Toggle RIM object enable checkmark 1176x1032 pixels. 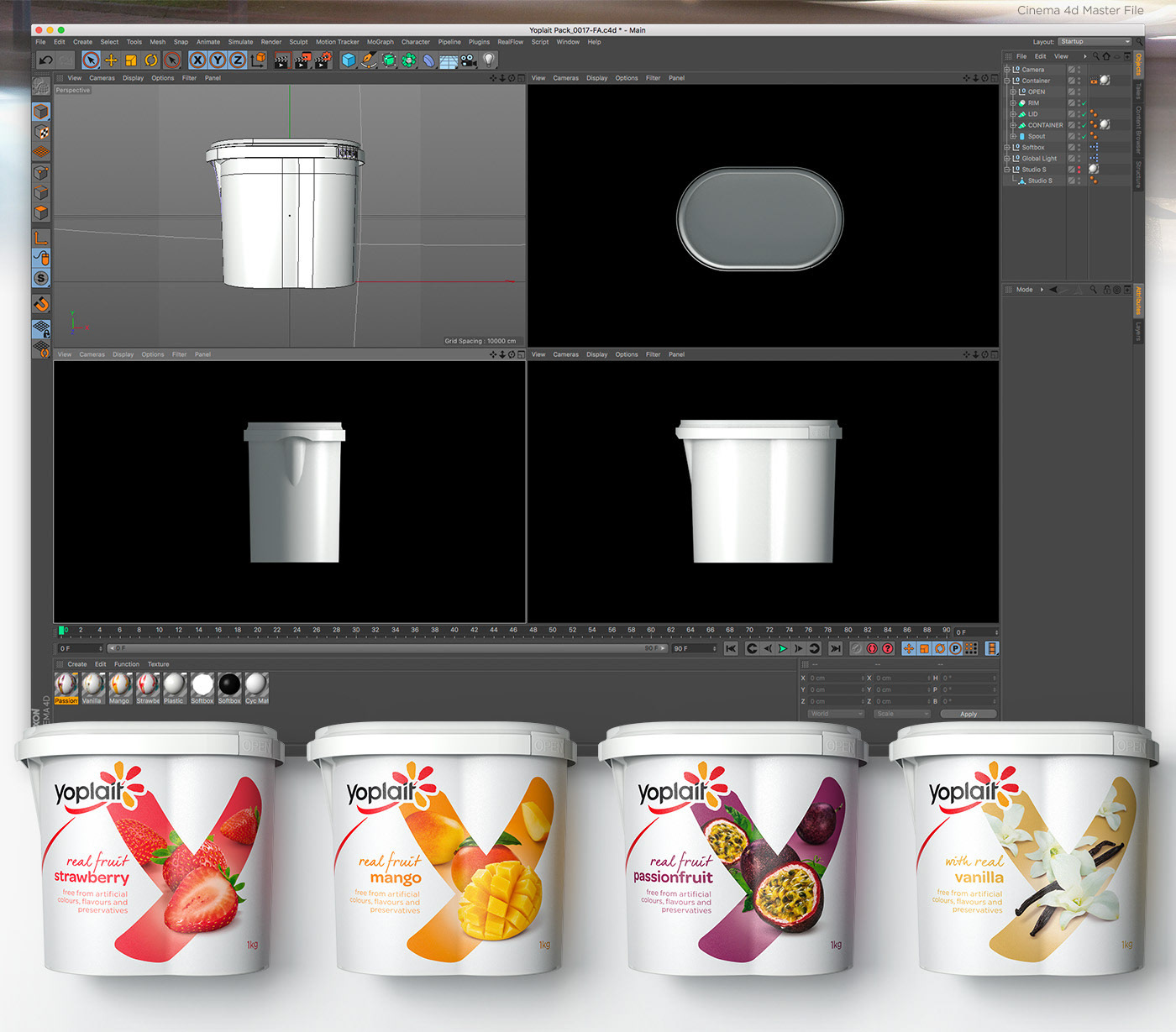coord(1084,102)
